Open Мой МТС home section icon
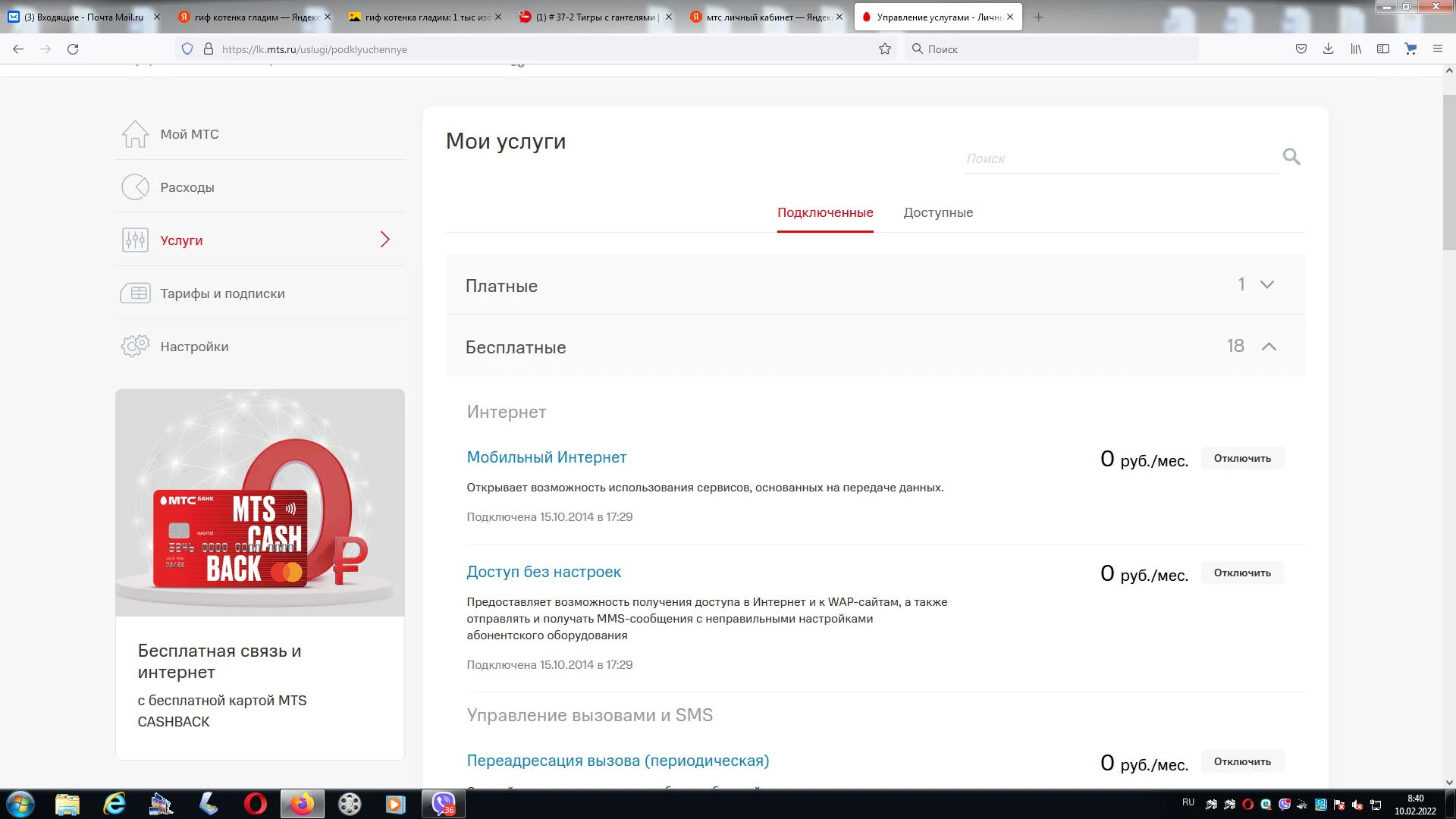 [x=135, y=133]
